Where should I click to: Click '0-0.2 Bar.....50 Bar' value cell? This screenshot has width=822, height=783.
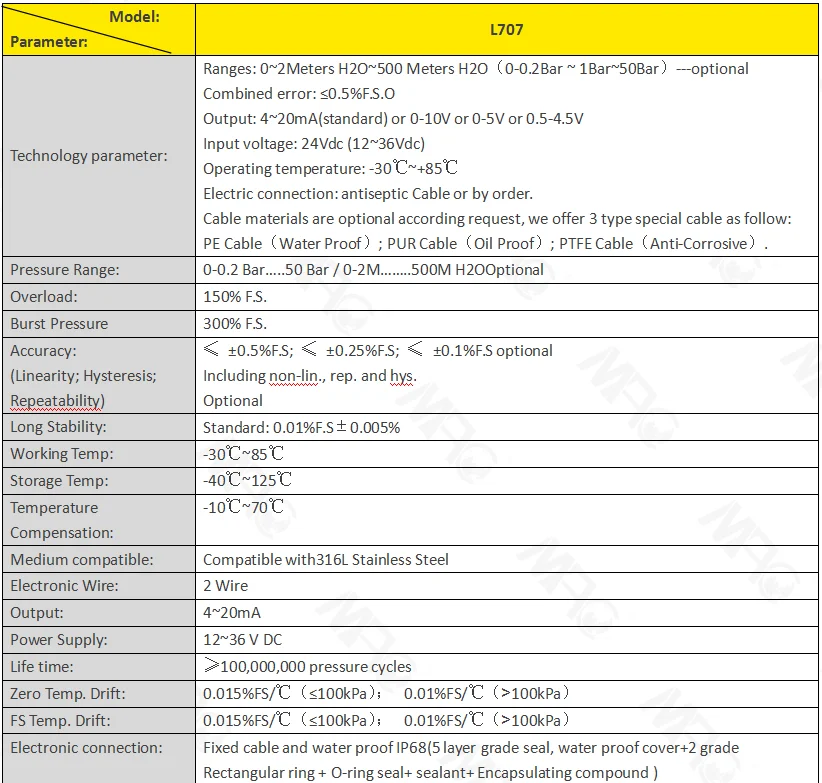pos(506,270)
